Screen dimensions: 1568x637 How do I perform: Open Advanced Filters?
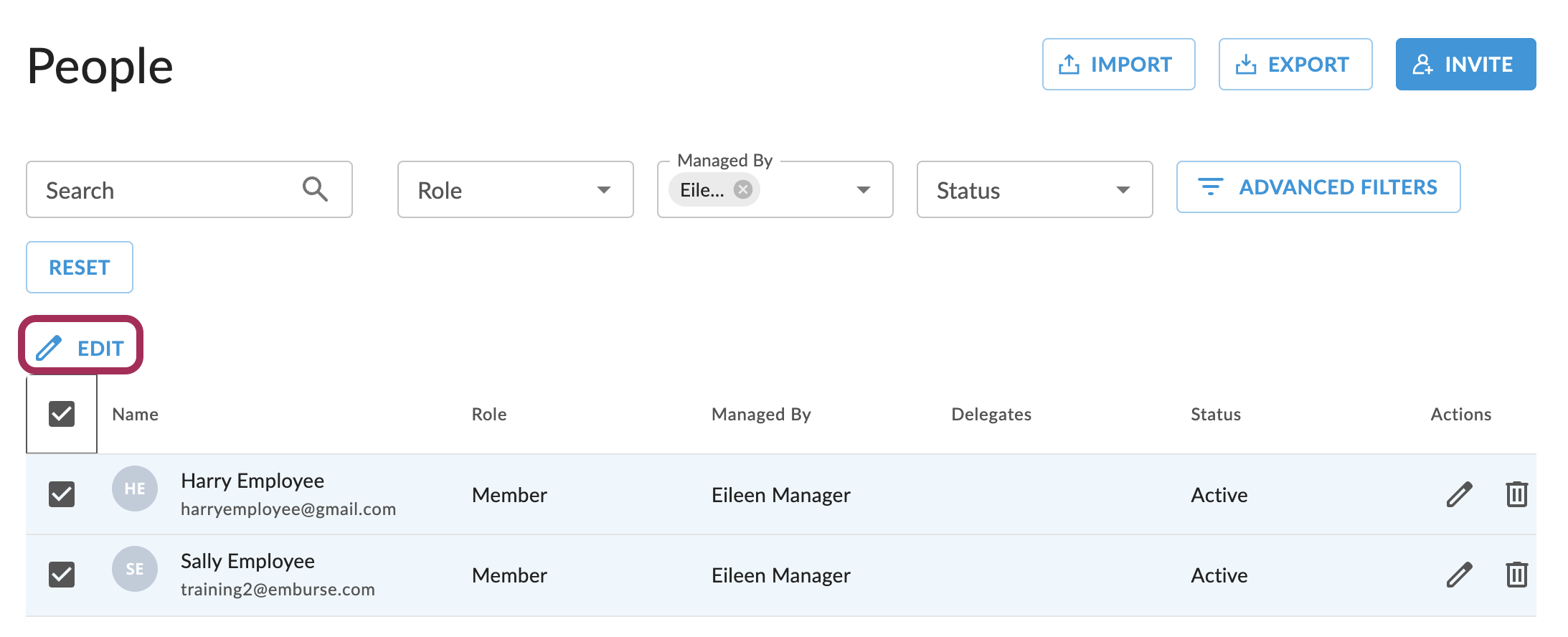[x=1318, y=187]
